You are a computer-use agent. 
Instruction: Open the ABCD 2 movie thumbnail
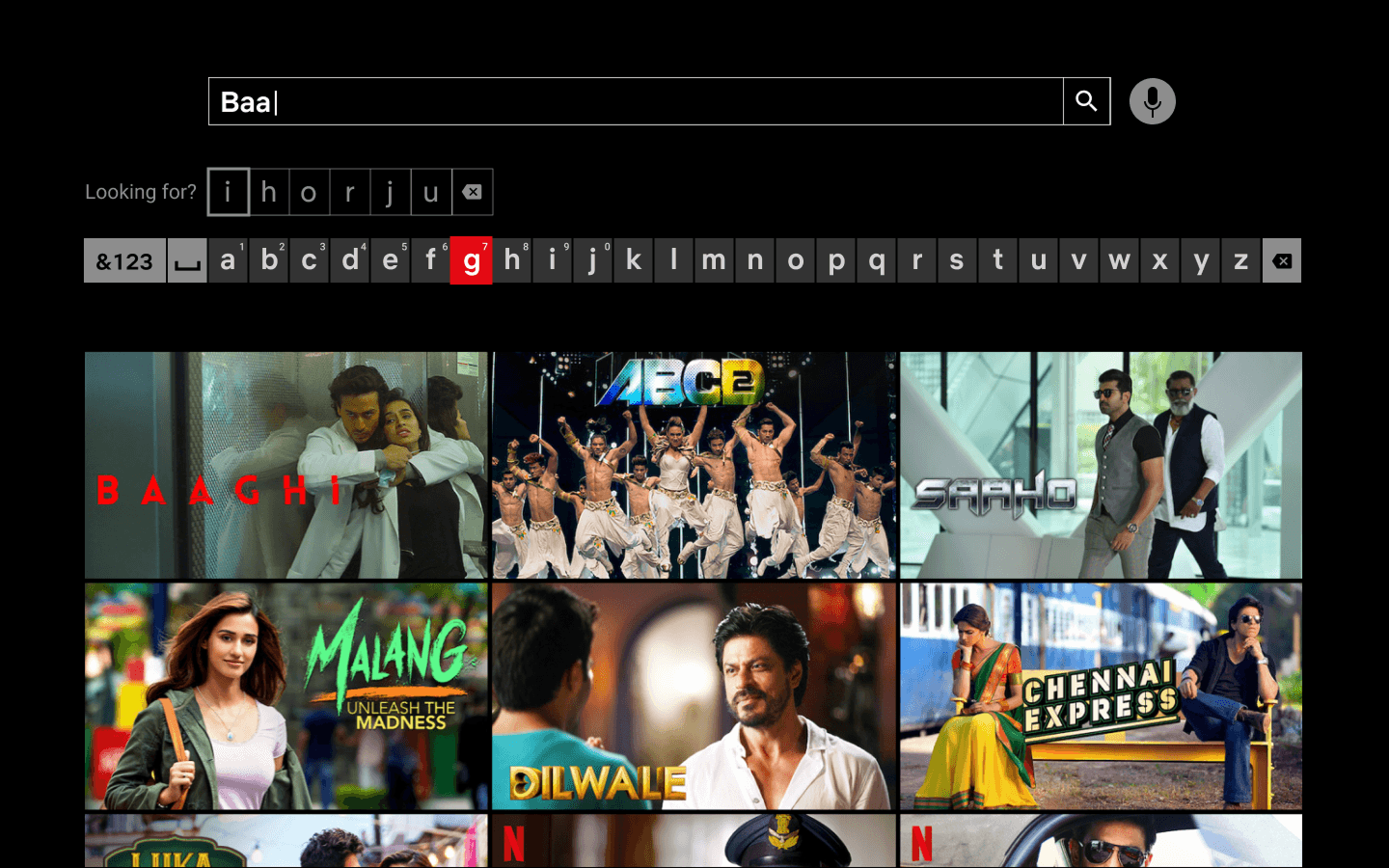694,465
